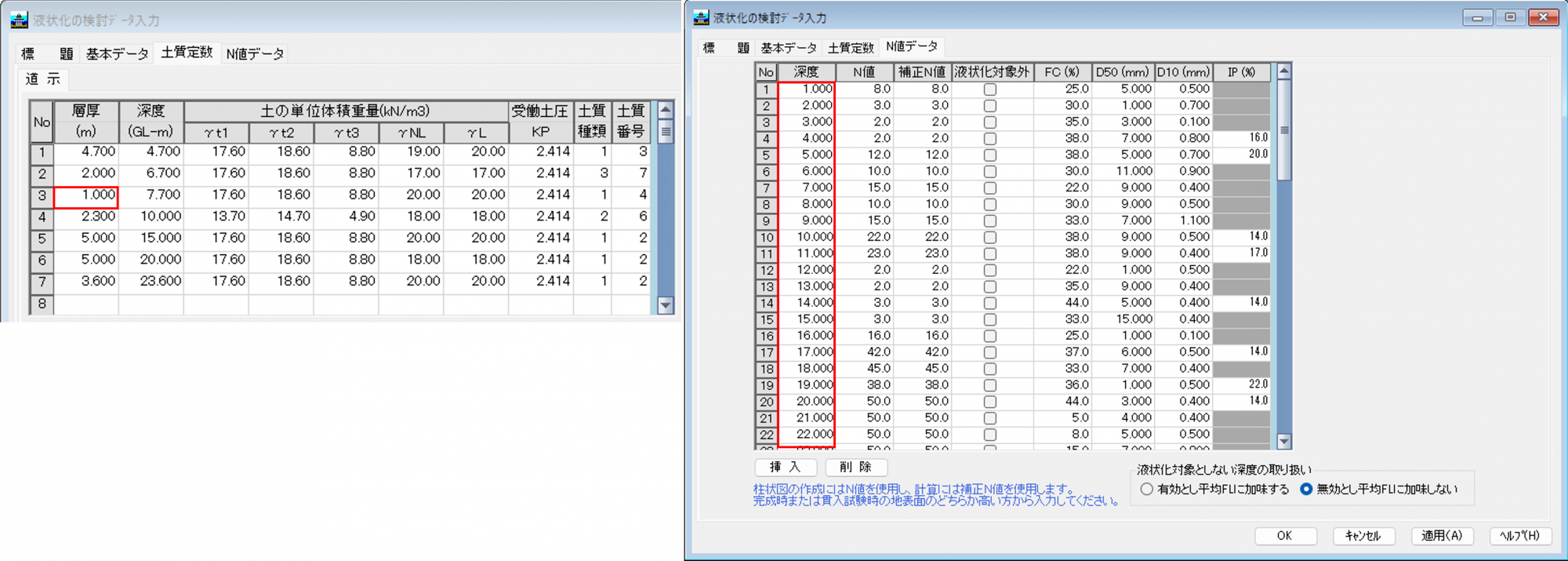Tick the 液状化対象外 checkbox in row 10

pos(990,237)
